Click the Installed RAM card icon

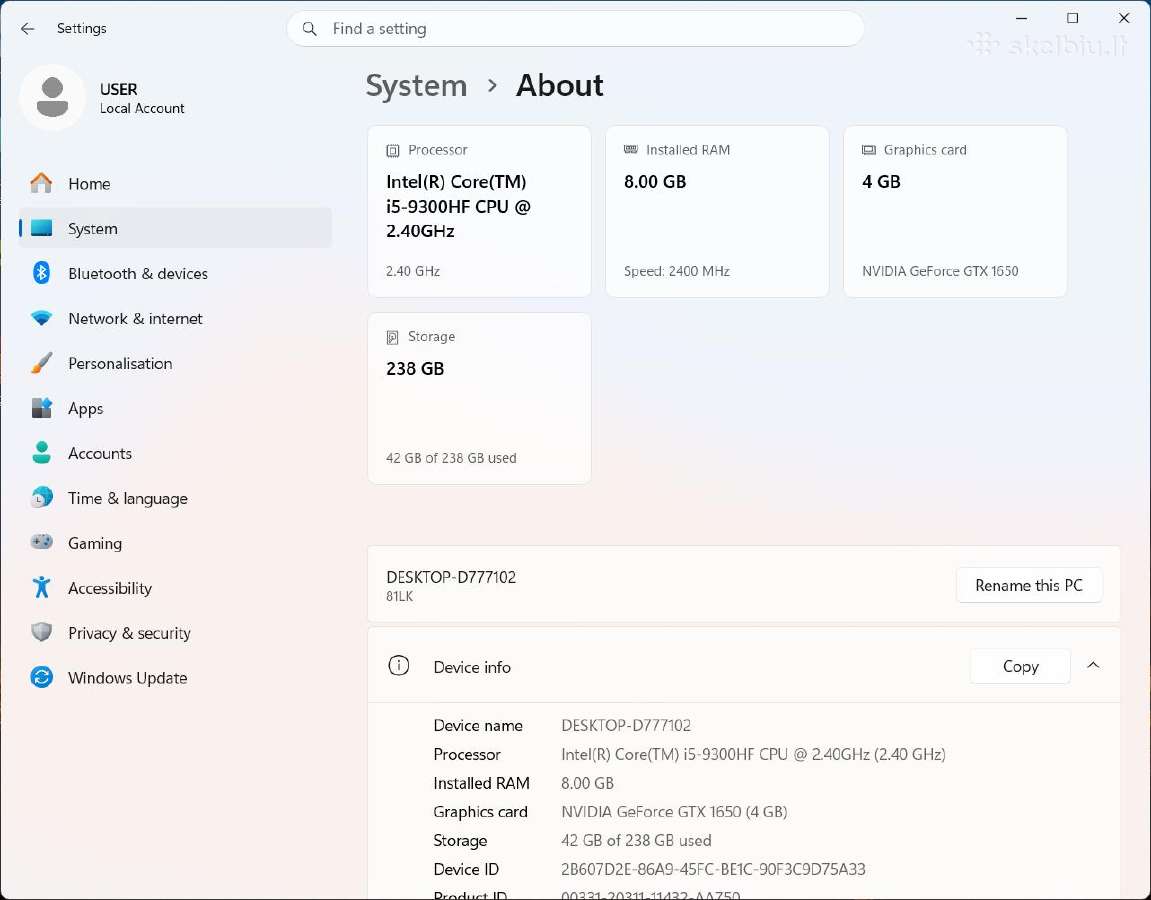[x=631, y=150]
